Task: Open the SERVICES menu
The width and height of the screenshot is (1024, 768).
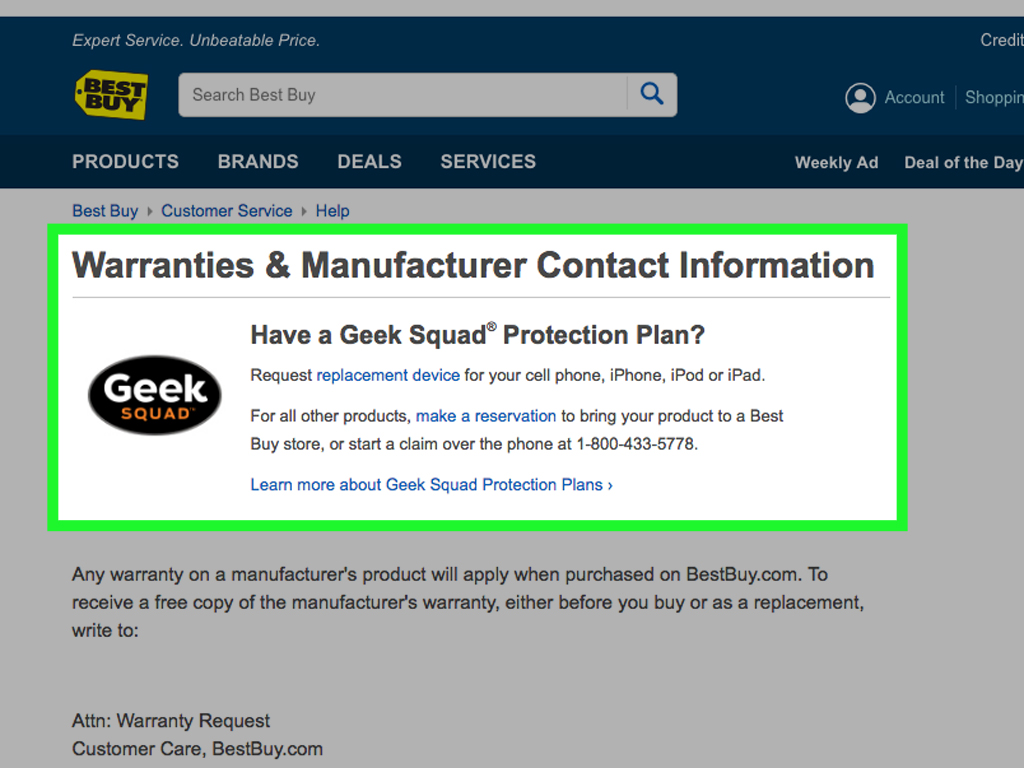Action: [488, 161]
